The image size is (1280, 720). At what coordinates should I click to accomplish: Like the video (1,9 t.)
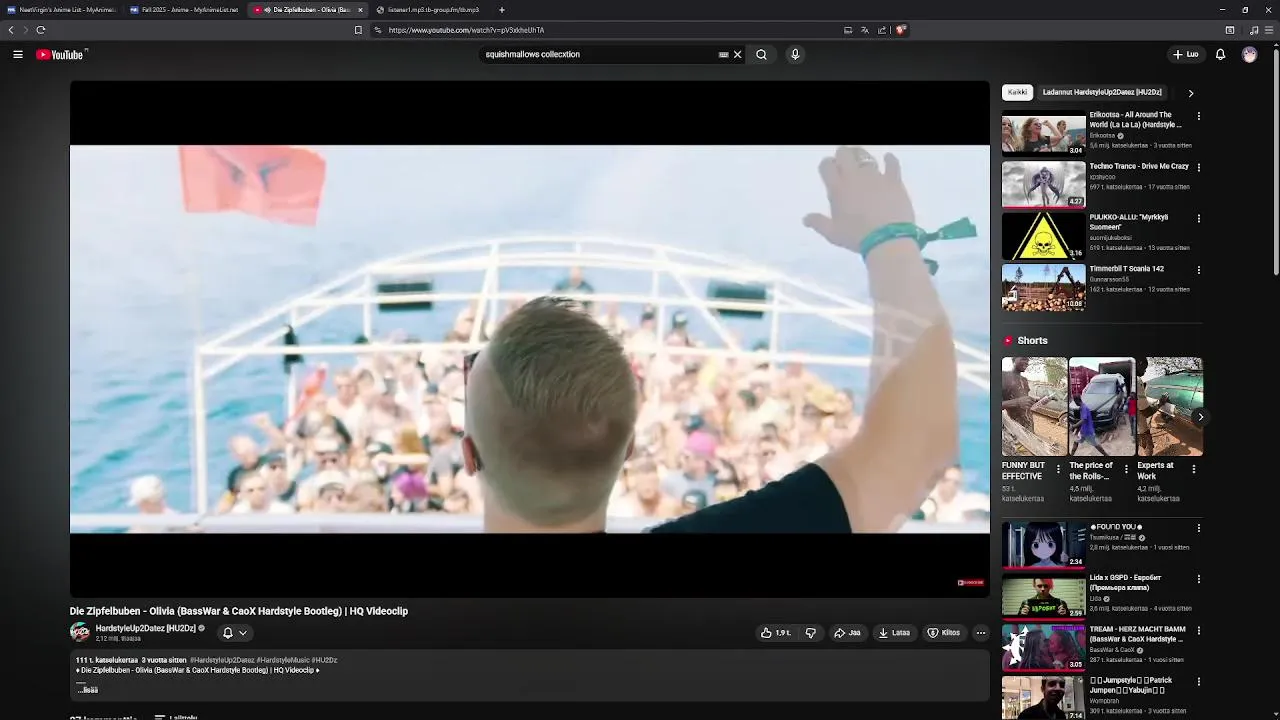[x=775, y=633]
